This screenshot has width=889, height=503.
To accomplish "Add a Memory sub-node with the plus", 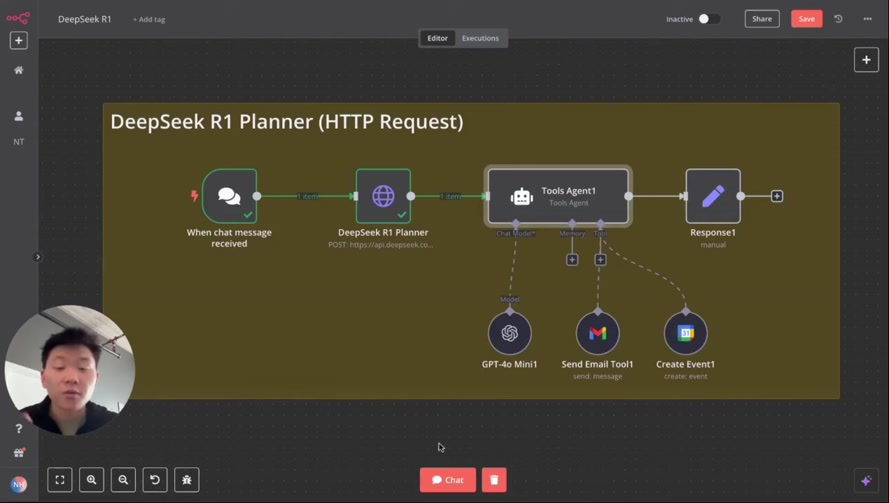I will click(x=572, y=260).
